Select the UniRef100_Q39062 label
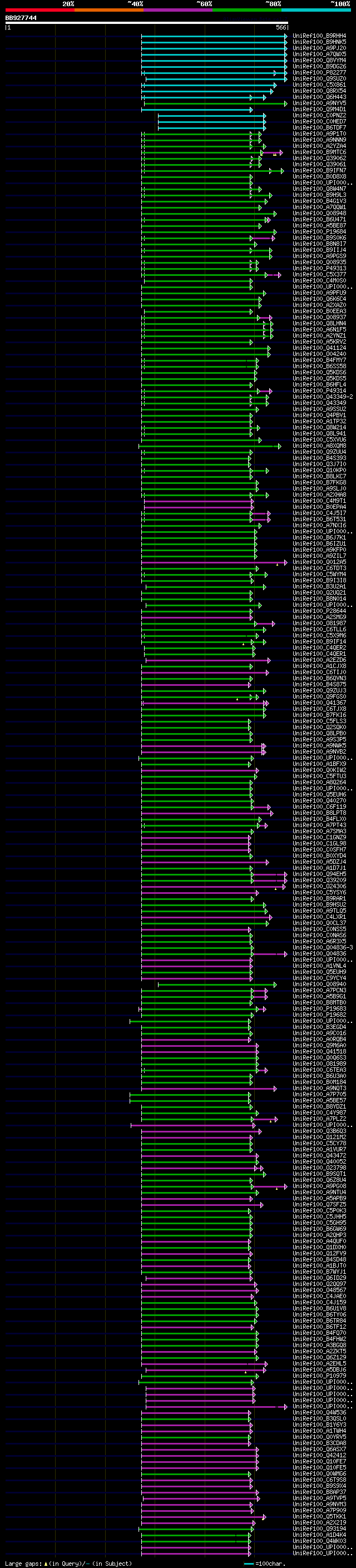Screen dimensions: 356x1568 319,159
